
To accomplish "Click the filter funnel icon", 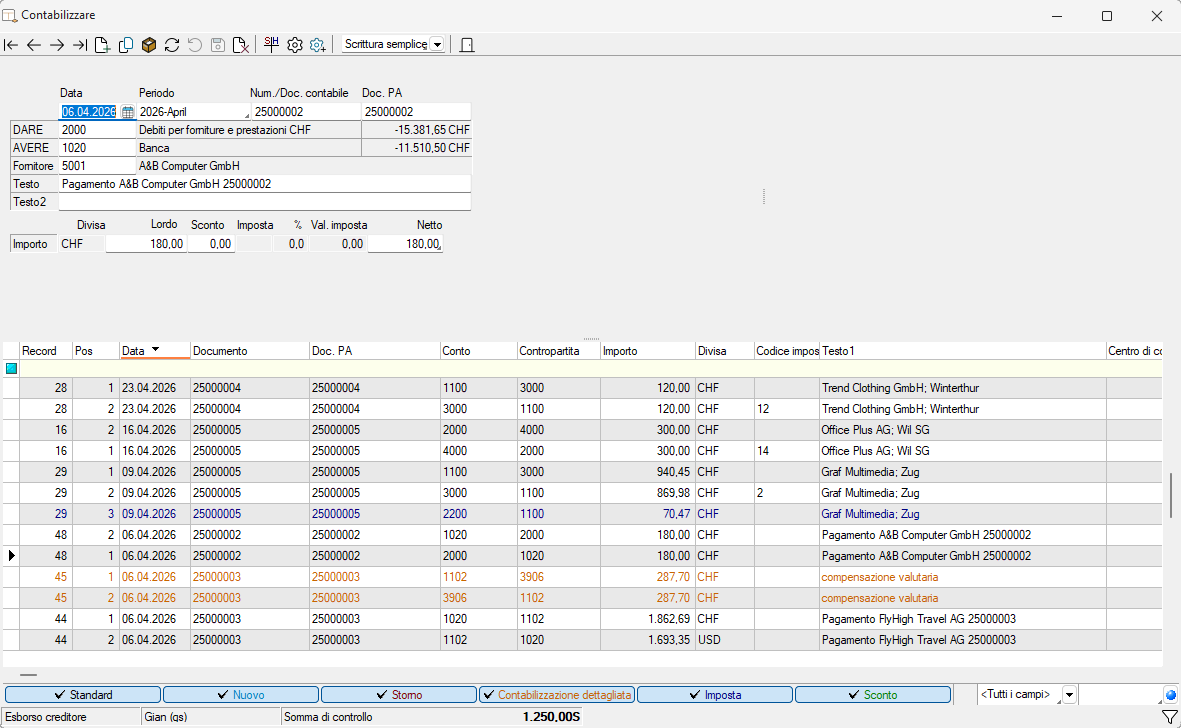I will [1168, 717].
